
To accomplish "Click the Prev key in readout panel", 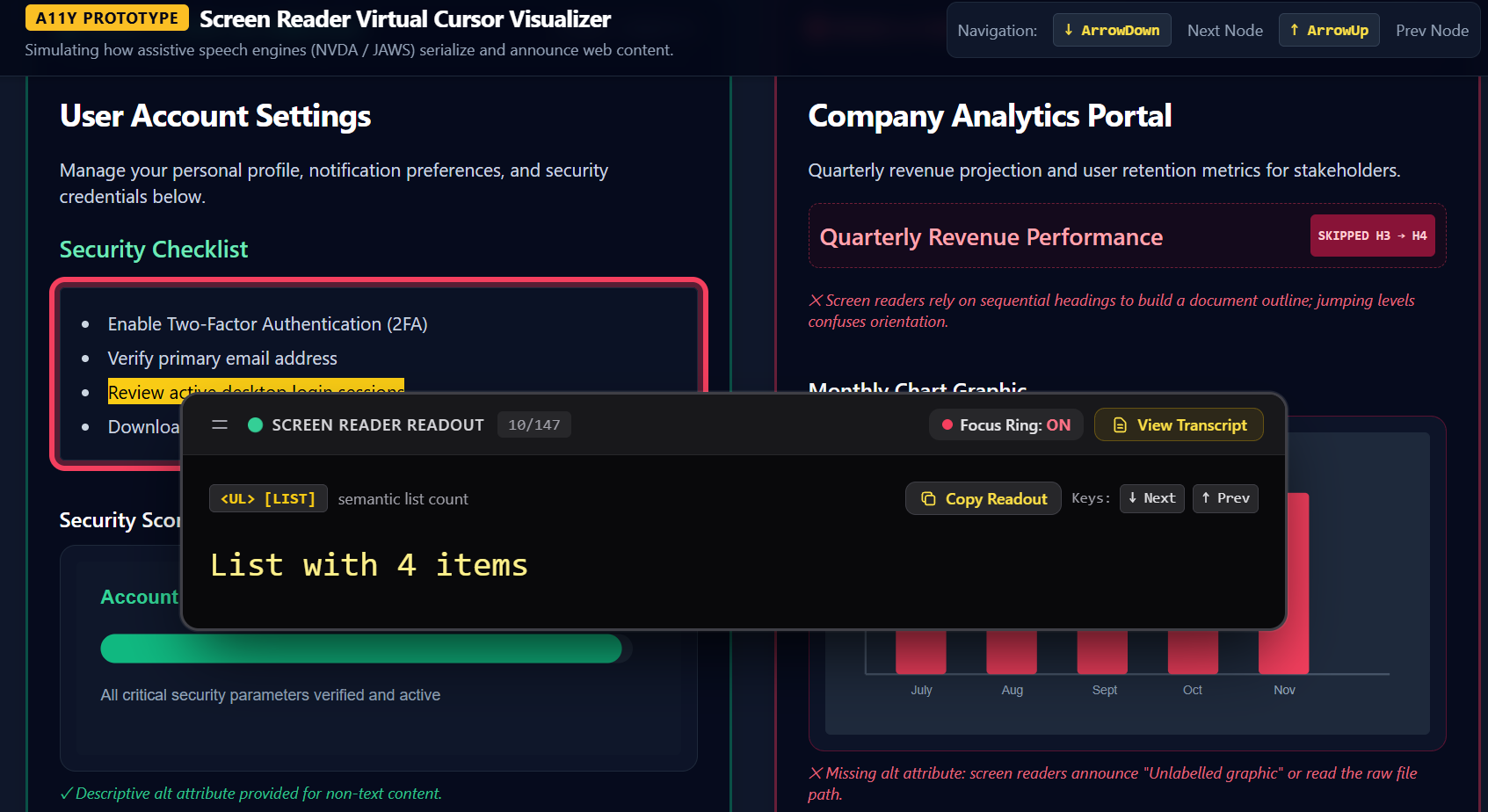I will pyautogui.click(x=1225, y=498).
